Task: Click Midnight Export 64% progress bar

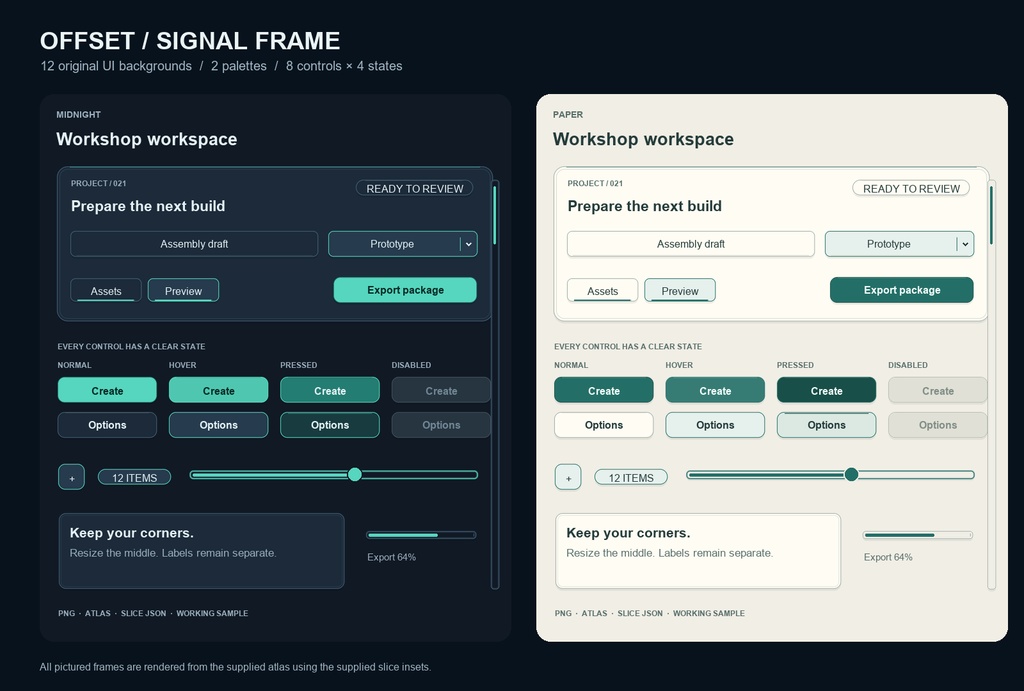Action: pos(421,535)
